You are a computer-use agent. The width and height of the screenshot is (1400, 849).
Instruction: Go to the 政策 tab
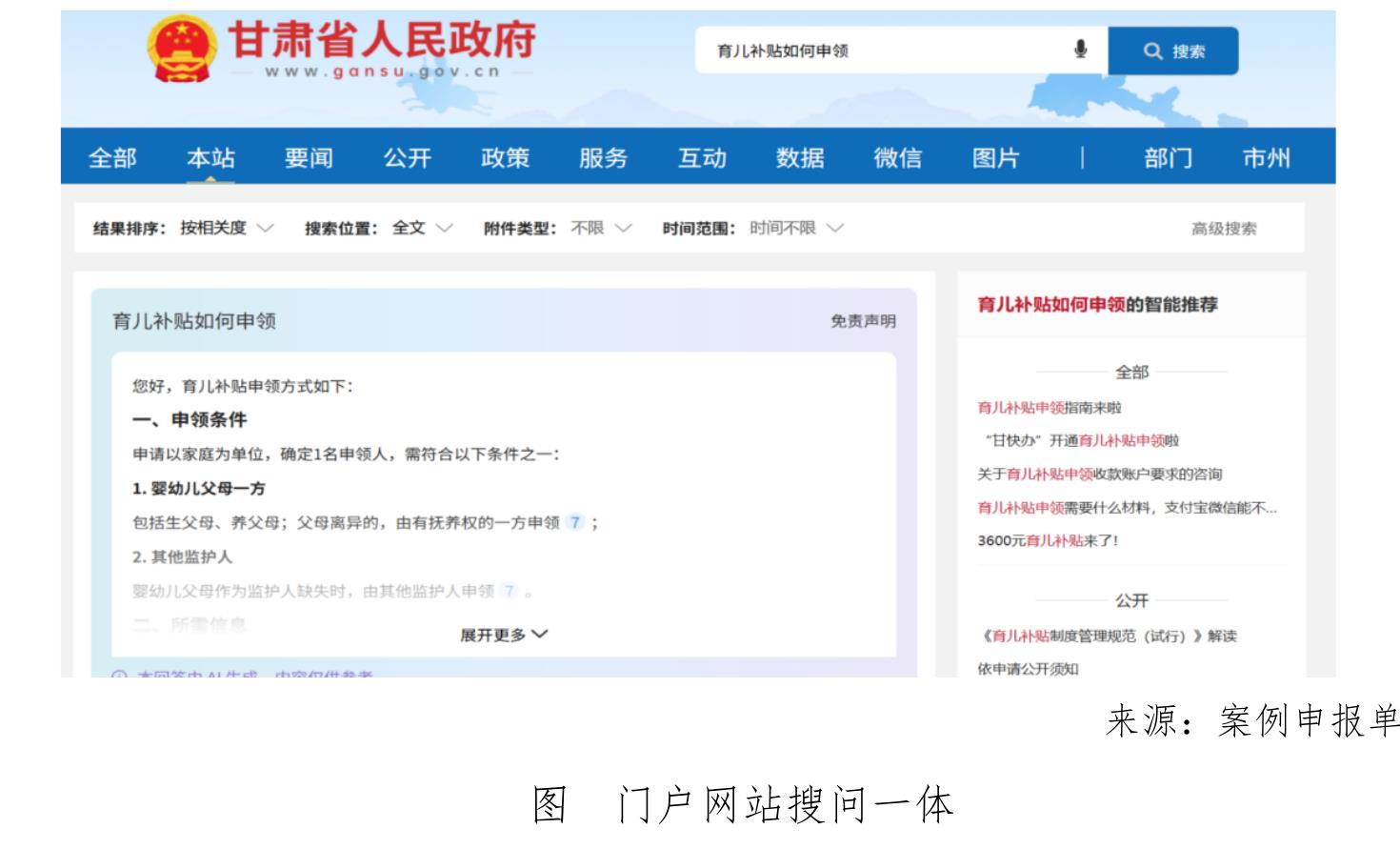pos(505,157)
